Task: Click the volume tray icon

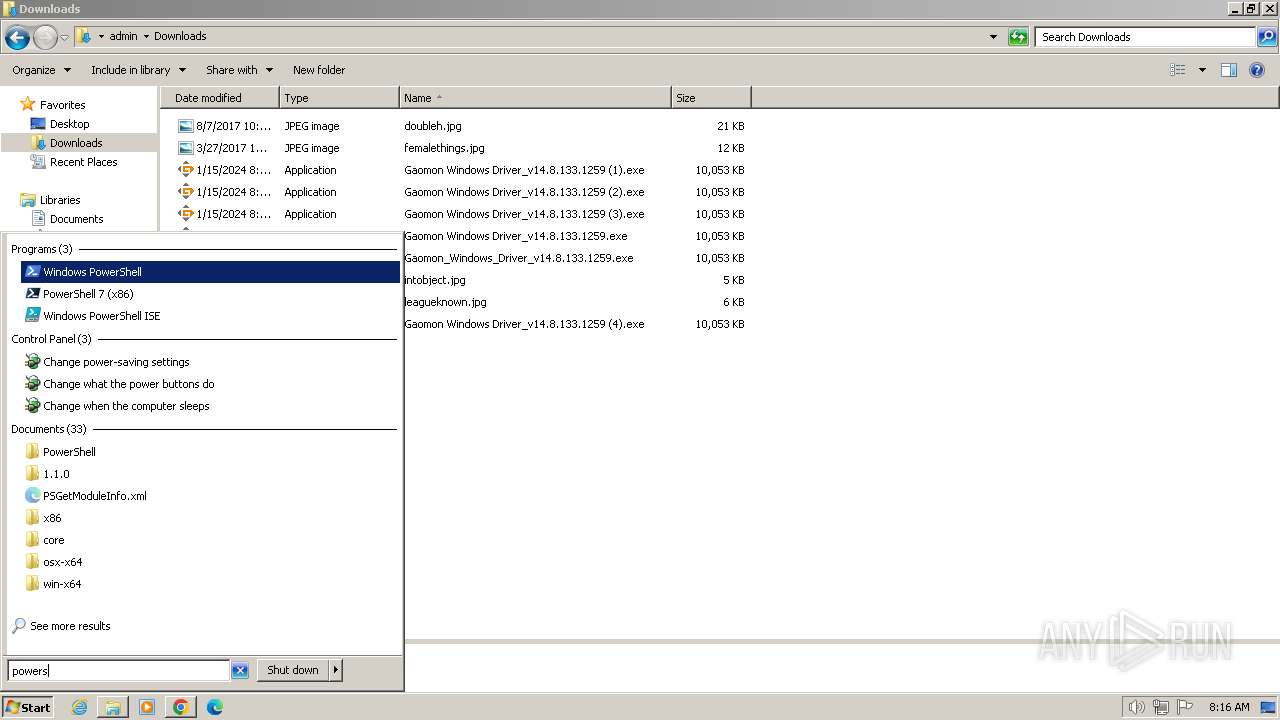Action: coord(1136,707)
